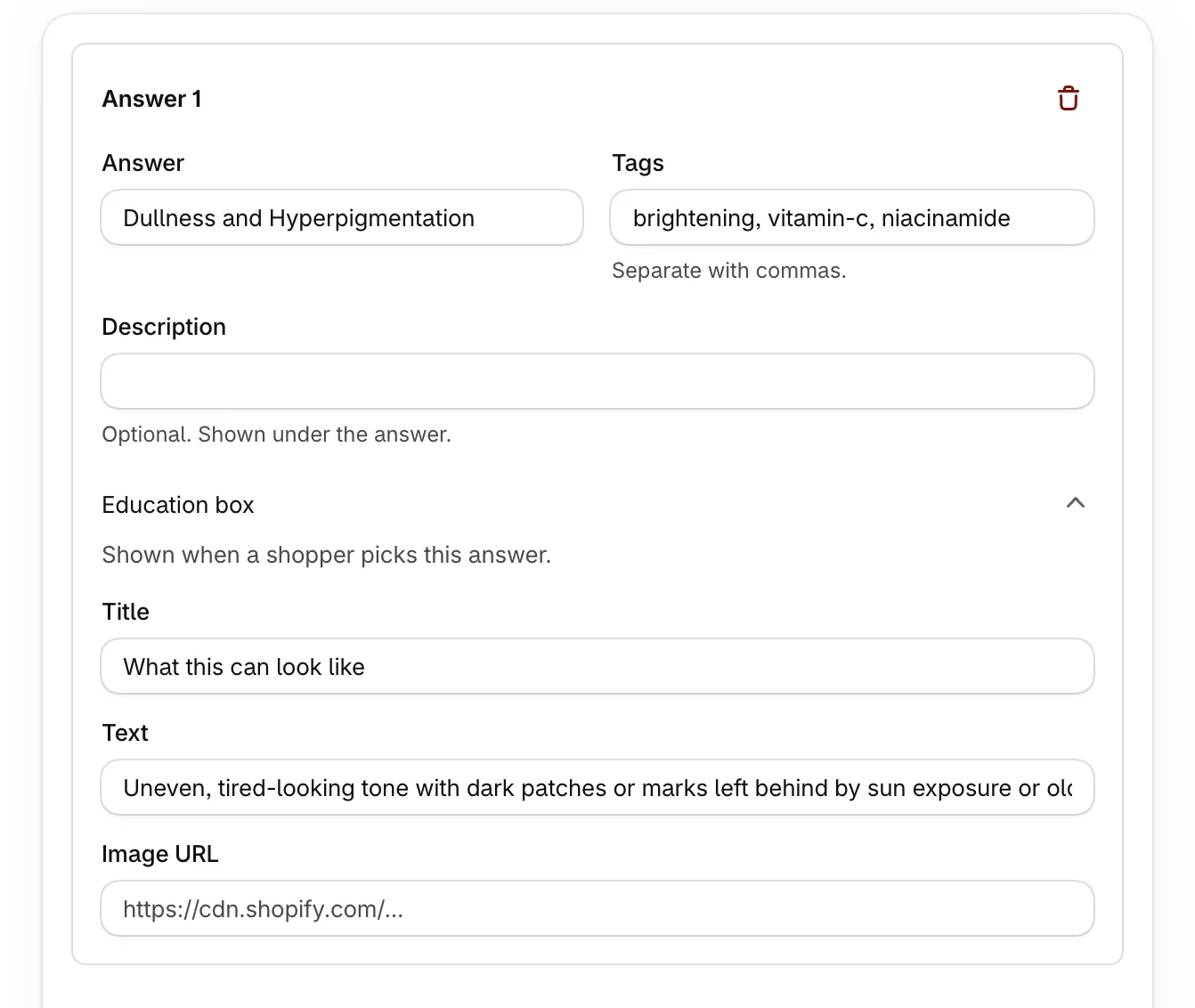Edit the Title field reading What this can look like

pyautogui.click(x=597, y=666)
